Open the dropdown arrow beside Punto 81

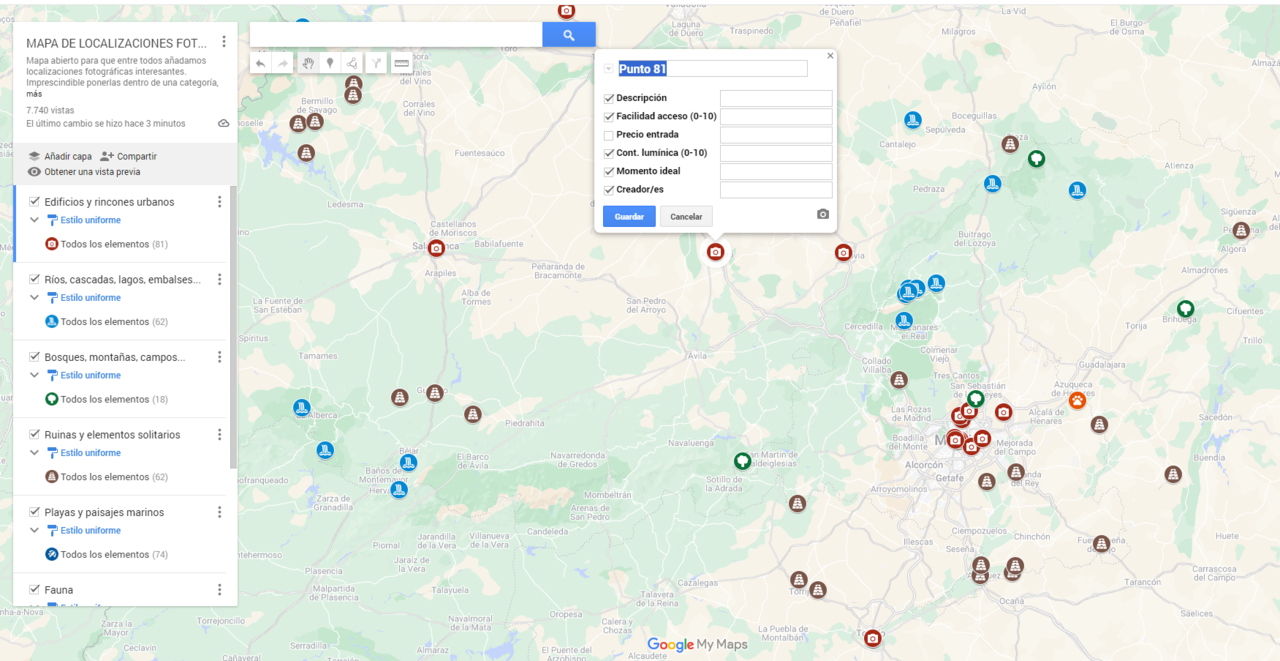pyautogui.click(x=609, y=69)
